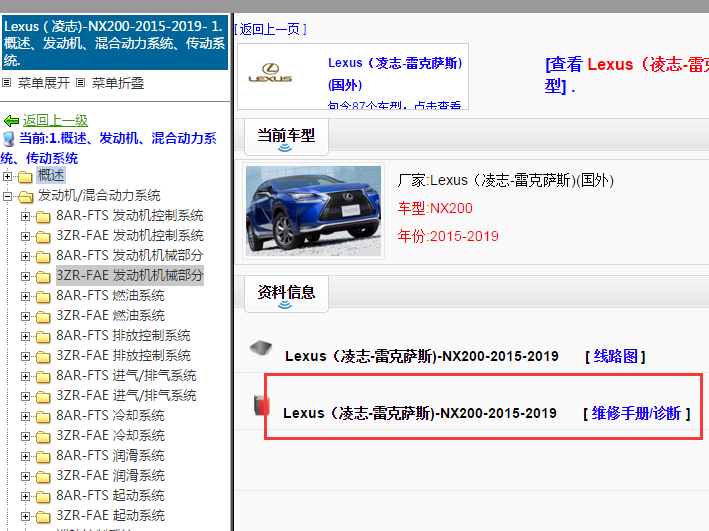The image size is (709, 531).
Task: Expand 8AR-FTS 润滑系统 node
Action: [25, 456]
